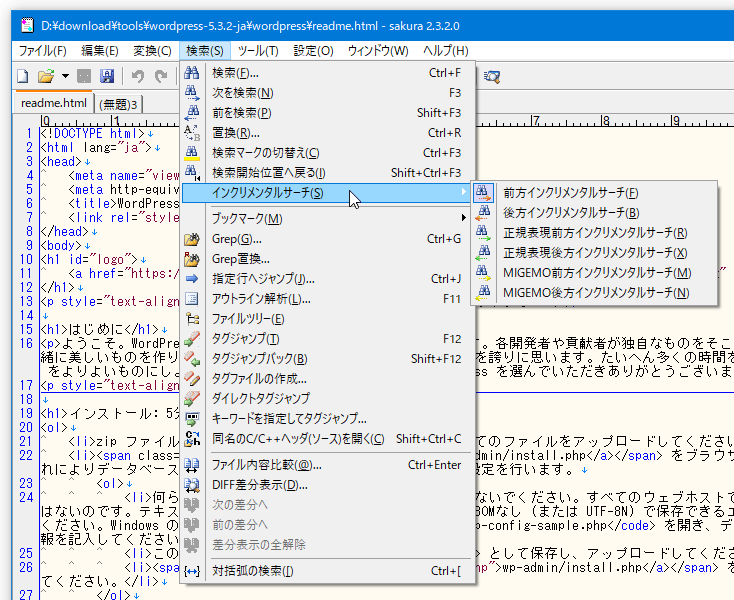
Task: Click the icon beside 前を検索(P)
Action: (191, 113)
